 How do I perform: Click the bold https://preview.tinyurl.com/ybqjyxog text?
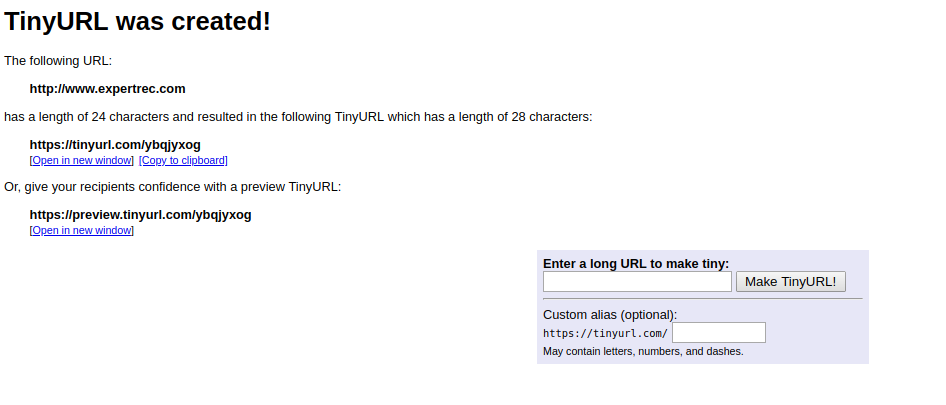click(x=140, y=215)
